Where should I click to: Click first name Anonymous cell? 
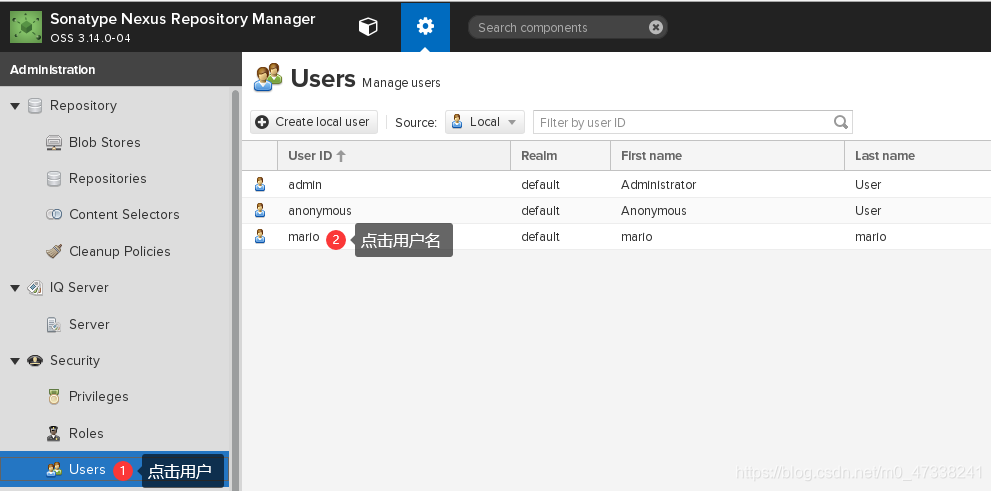pyautogui.click(x=654, y=210)
